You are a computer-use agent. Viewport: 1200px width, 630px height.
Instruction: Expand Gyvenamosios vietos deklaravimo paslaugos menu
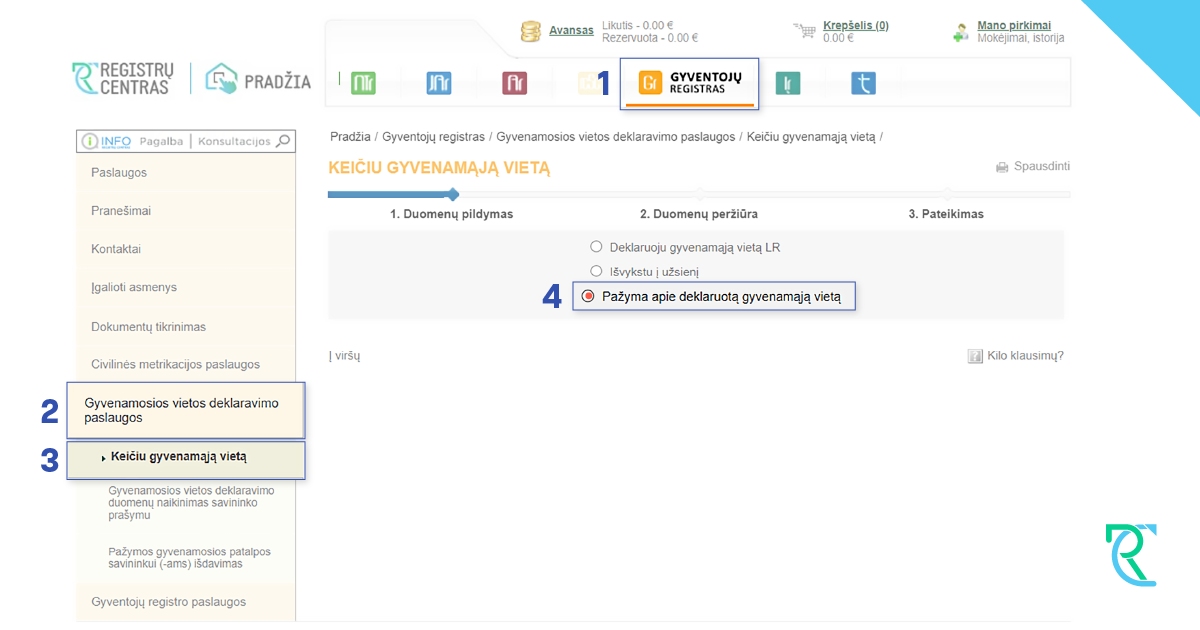click(186, 410)
